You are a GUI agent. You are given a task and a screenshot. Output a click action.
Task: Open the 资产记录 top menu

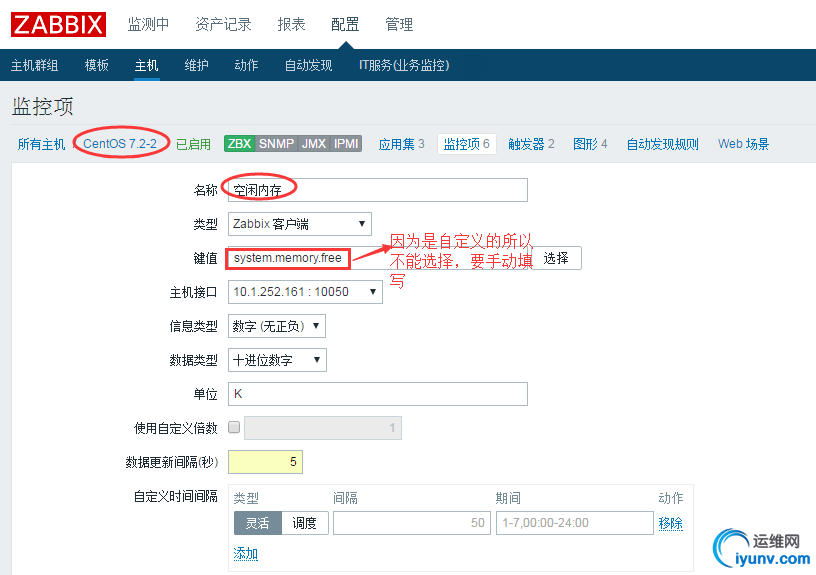click(223, 24)
